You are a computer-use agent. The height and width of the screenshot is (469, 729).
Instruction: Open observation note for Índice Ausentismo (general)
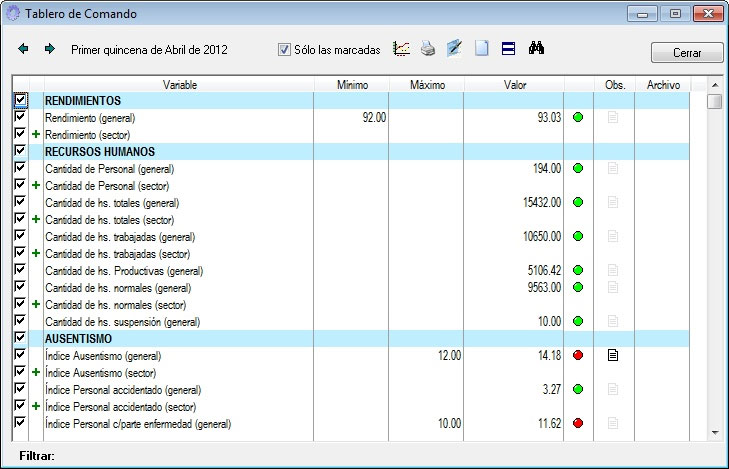click(613, 355)
